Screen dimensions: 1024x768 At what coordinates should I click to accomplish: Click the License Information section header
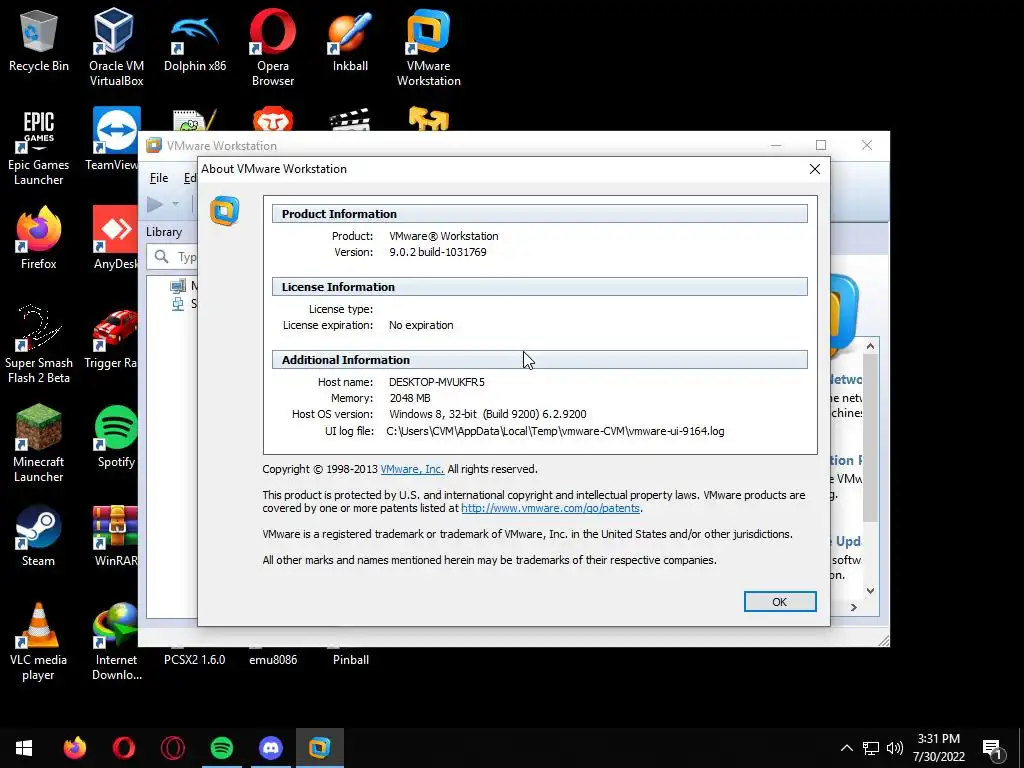[539, 287]
